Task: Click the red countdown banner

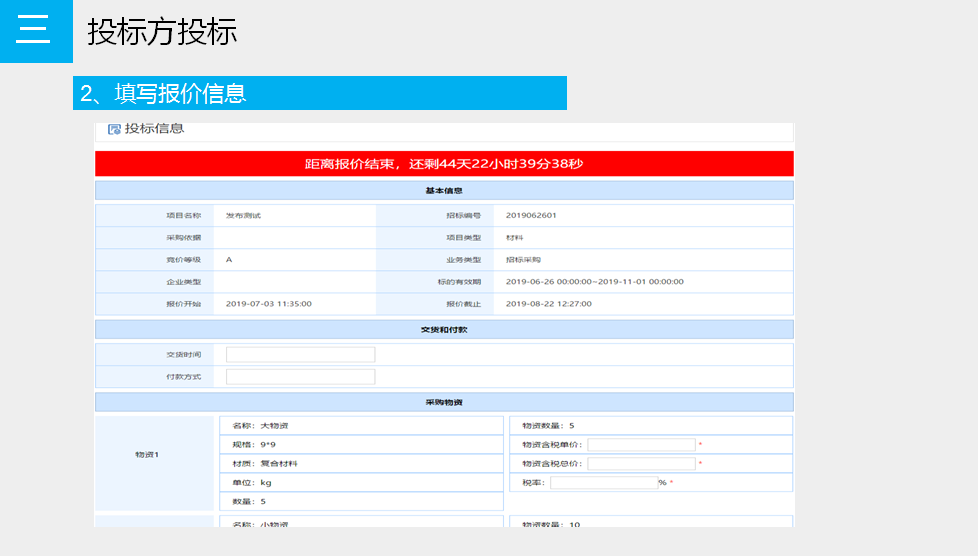Action: point(444,164)
